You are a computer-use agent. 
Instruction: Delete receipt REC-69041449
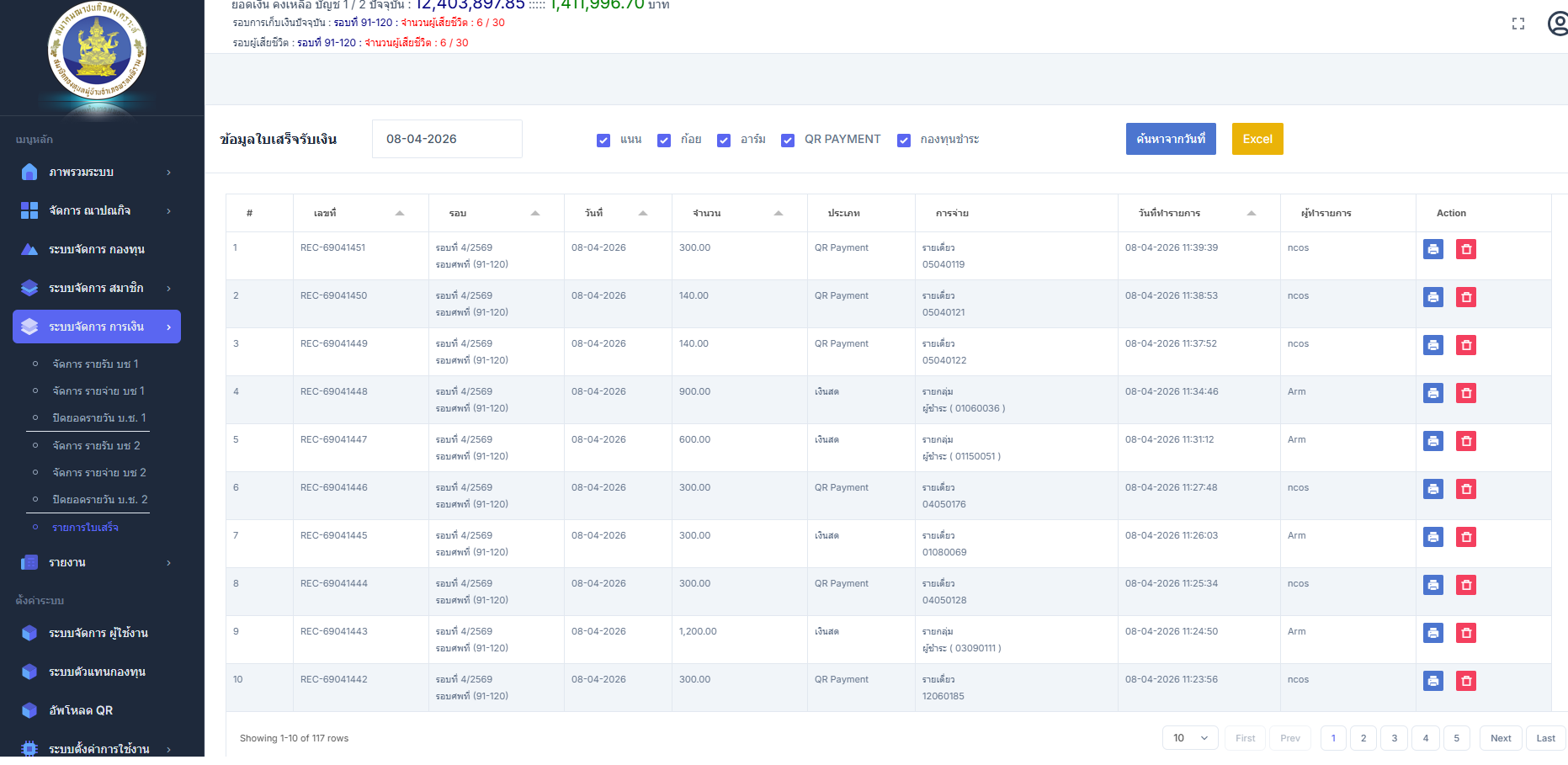(1466, 345)
